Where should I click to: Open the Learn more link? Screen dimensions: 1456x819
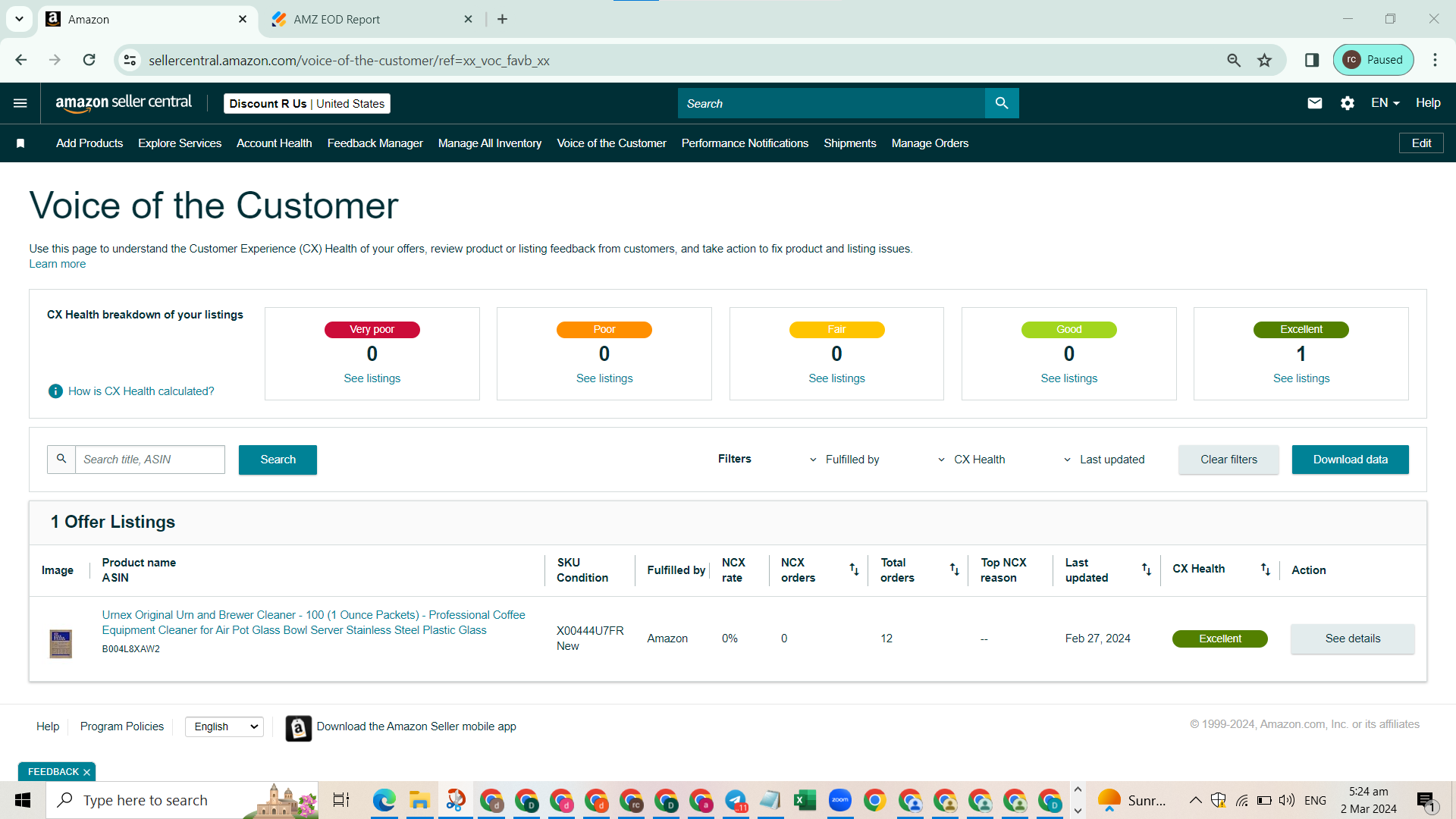(58, 264)
